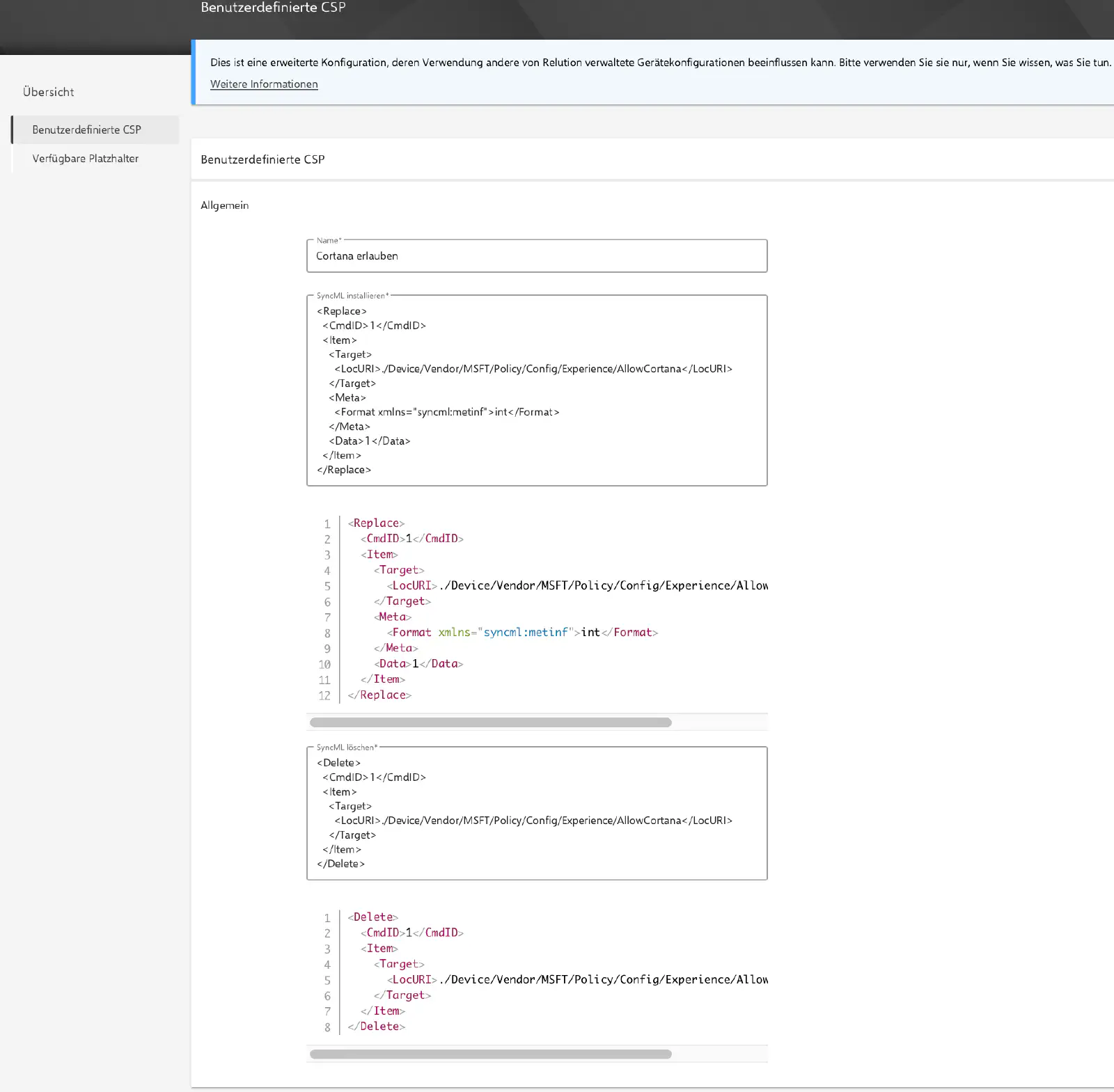Viewport: 1114px width, 1092px height.
Task: Click the horizontal scrollbar under the Delete code preview
Action: [491, 1054]
